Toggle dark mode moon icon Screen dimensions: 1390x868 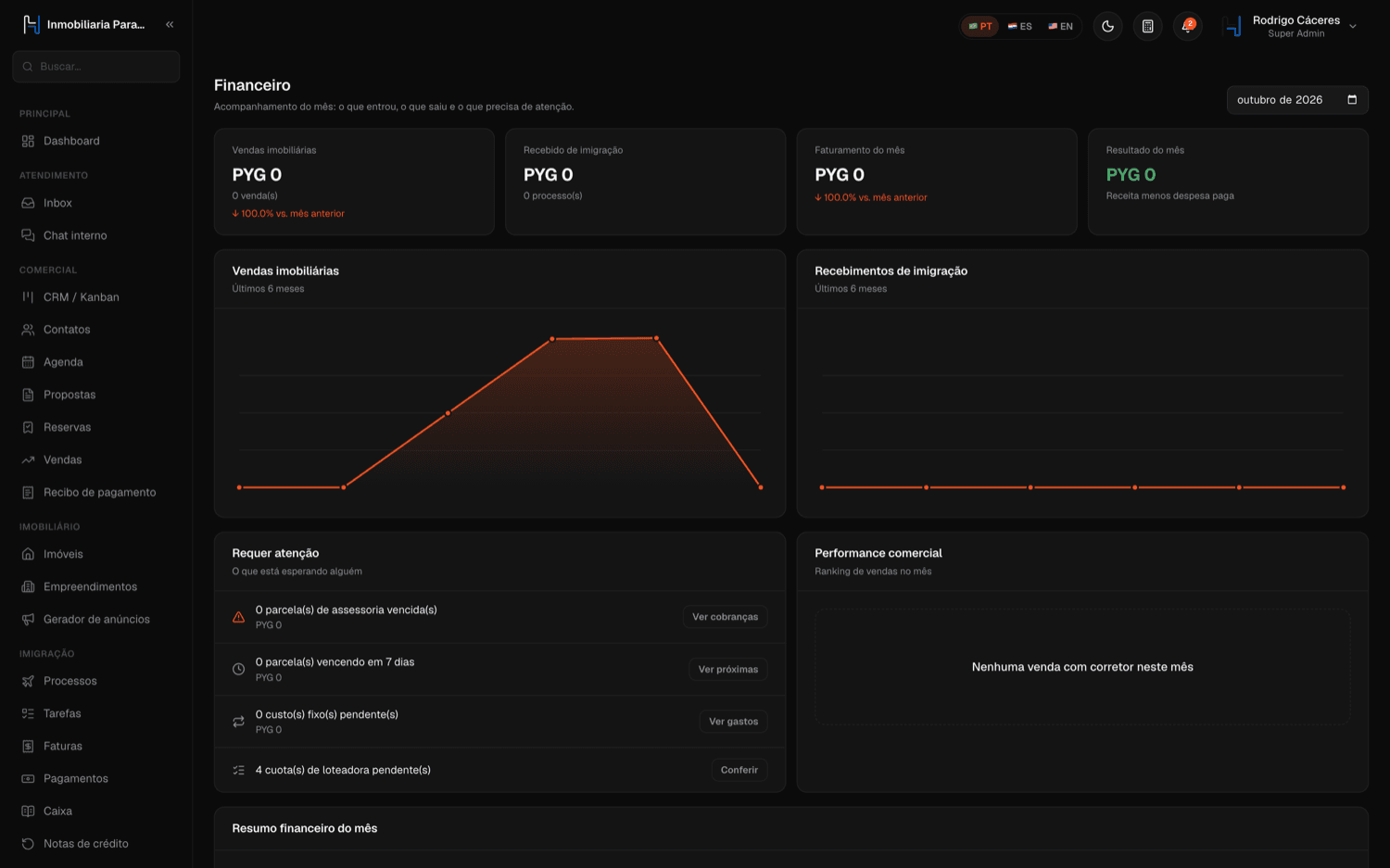click(1107, 26)
